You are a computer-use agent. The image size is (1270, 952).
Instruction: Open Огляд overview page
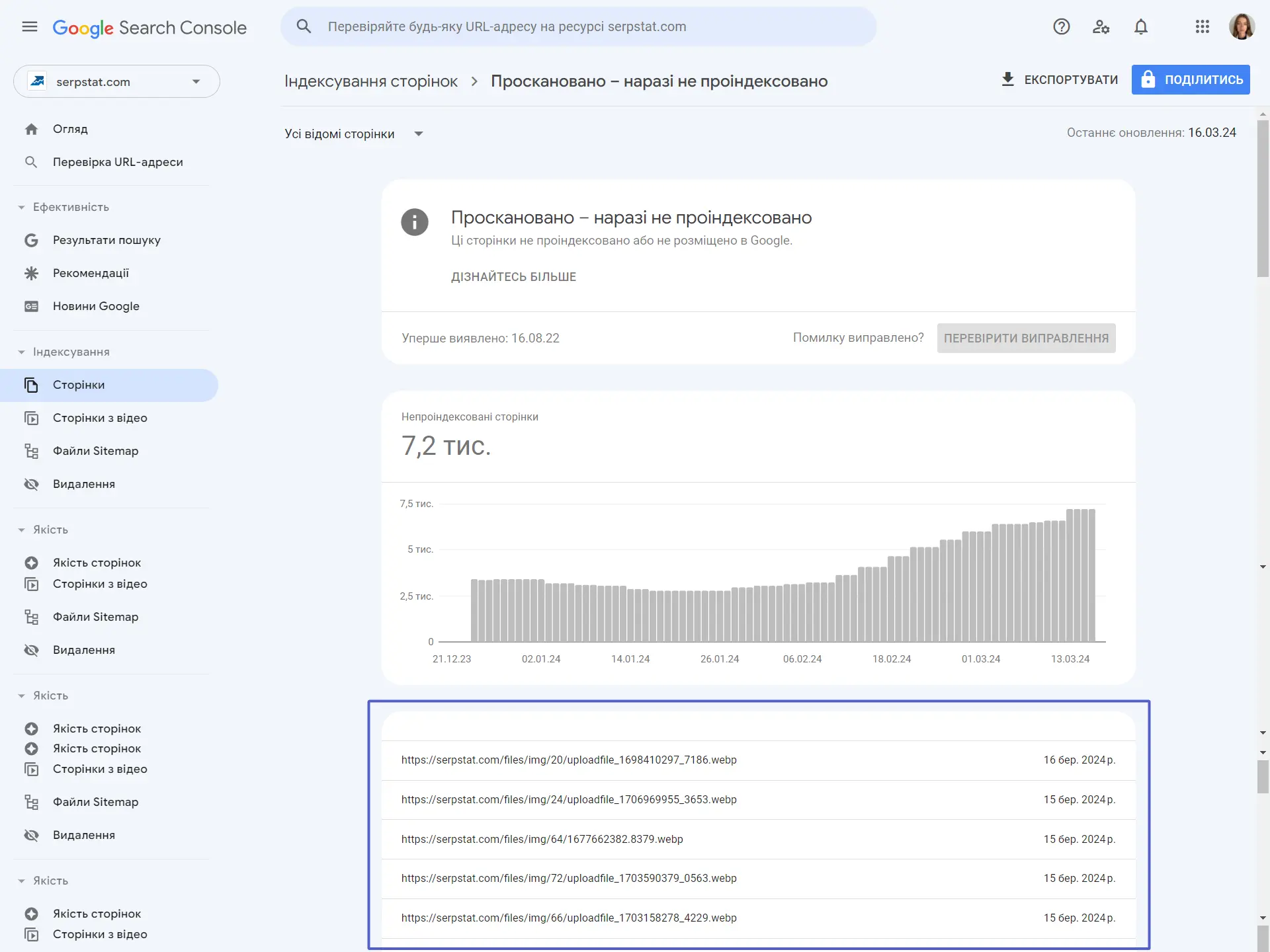[x=70, y=129]
